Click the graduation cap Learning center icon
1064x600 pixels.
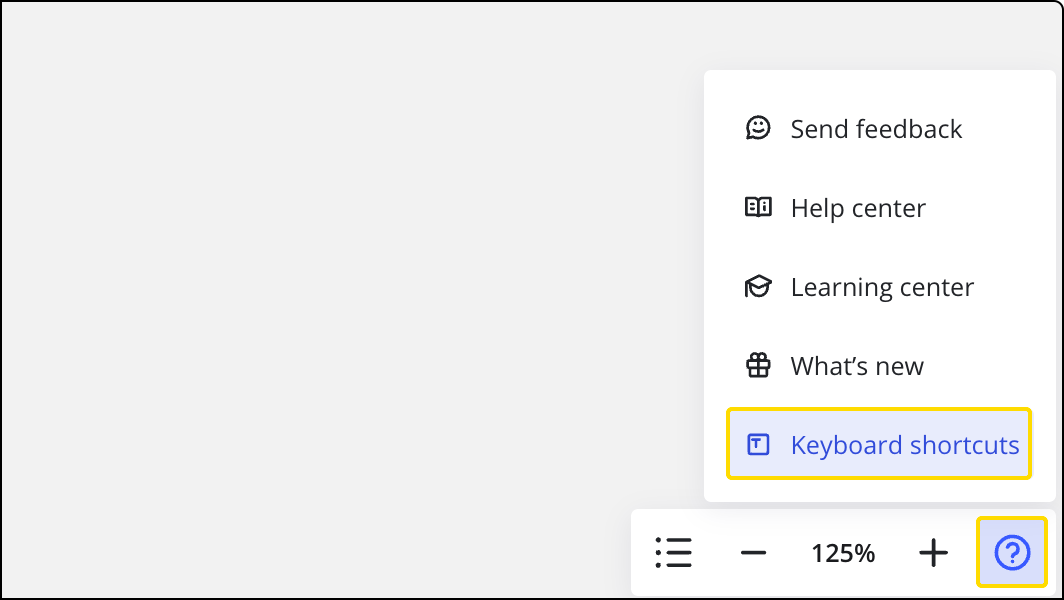pos(759,287)
